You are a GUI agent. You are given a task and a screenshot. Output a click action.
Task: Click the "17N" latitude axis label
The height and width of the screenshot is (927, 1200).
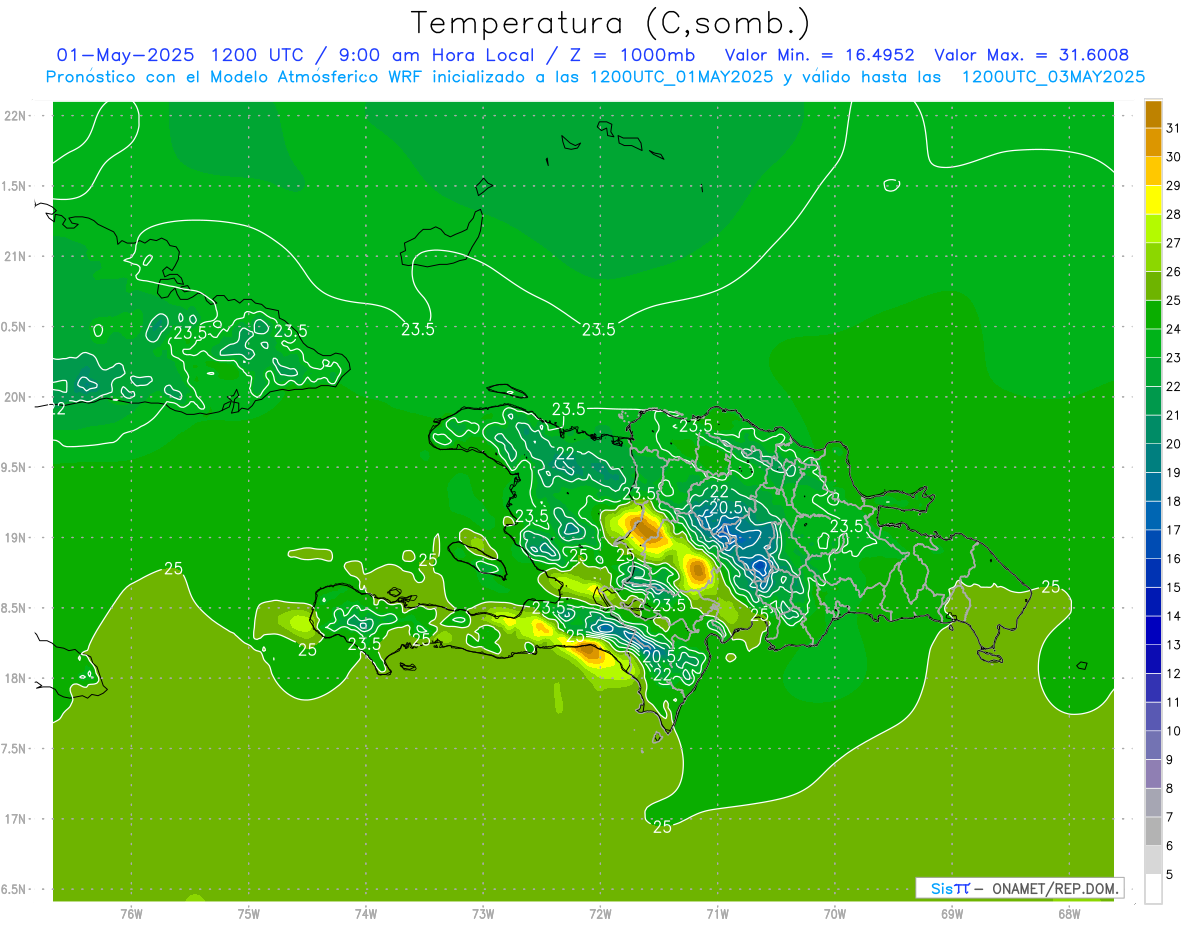(16, 819)
